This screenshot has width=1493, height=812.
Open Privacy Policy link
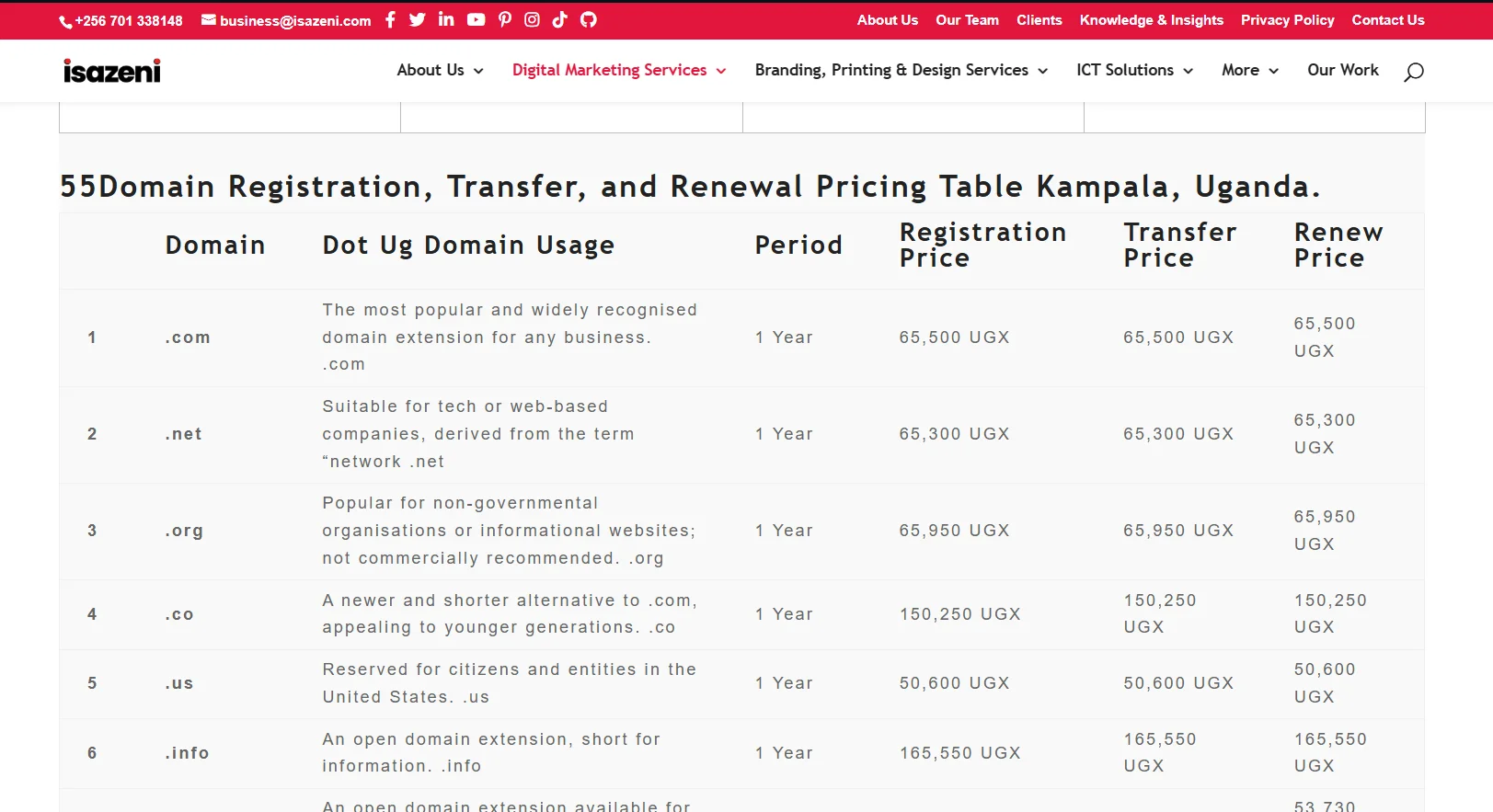[1287, 20]
